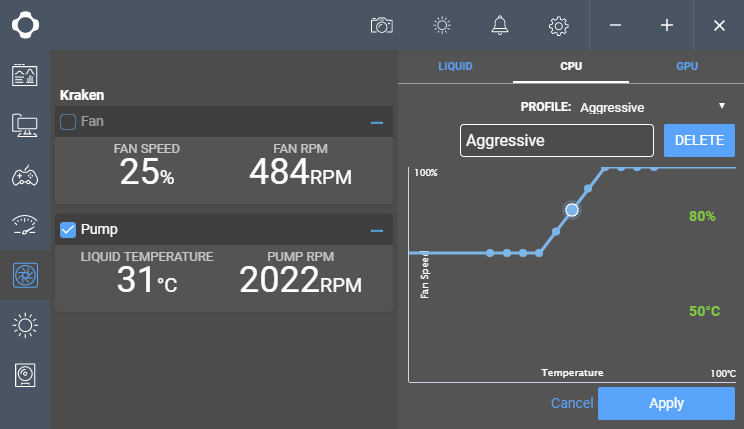Viewport: 744px width, 429px height.
Task: Click the highlighted fan curve control point
Action: pos(572,210)
